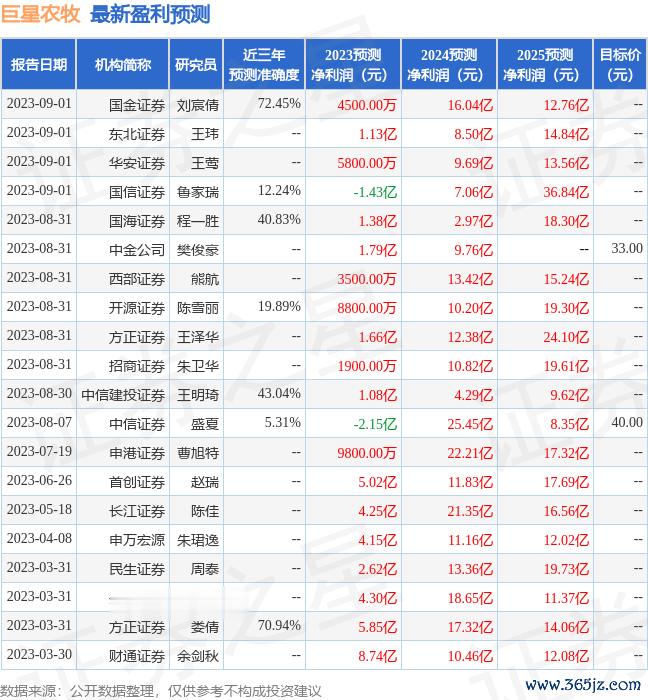
Task: Click researcher name 娄倩
Action: 205,628
